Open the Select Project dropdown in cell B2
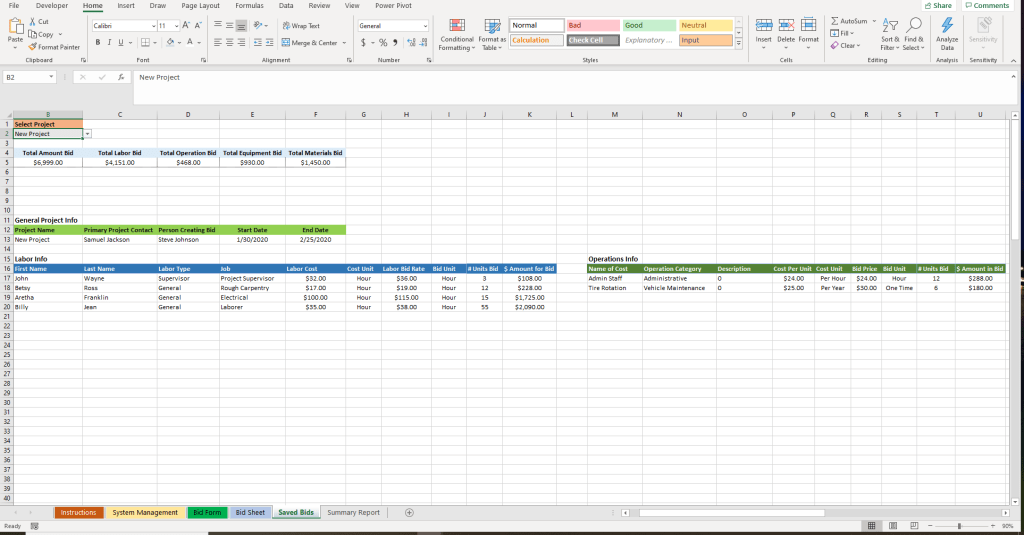This screenshot has width=1024, height=535. (88, 133)
